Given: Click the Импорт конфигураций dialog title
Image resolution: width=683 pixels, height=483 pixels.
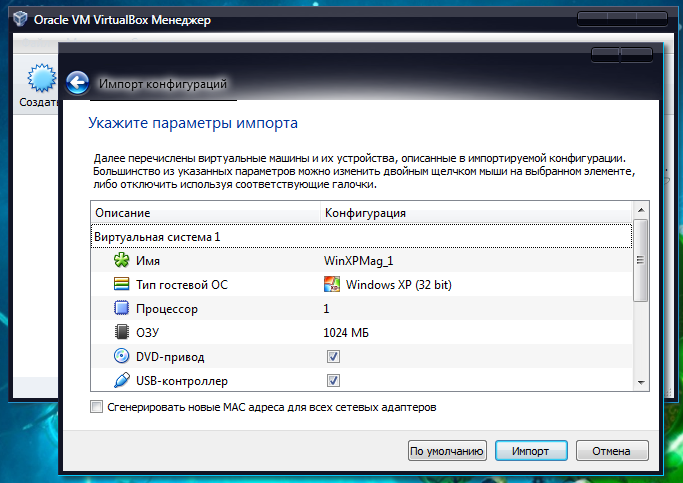Looking at the screenshot, I should point(163,84).
